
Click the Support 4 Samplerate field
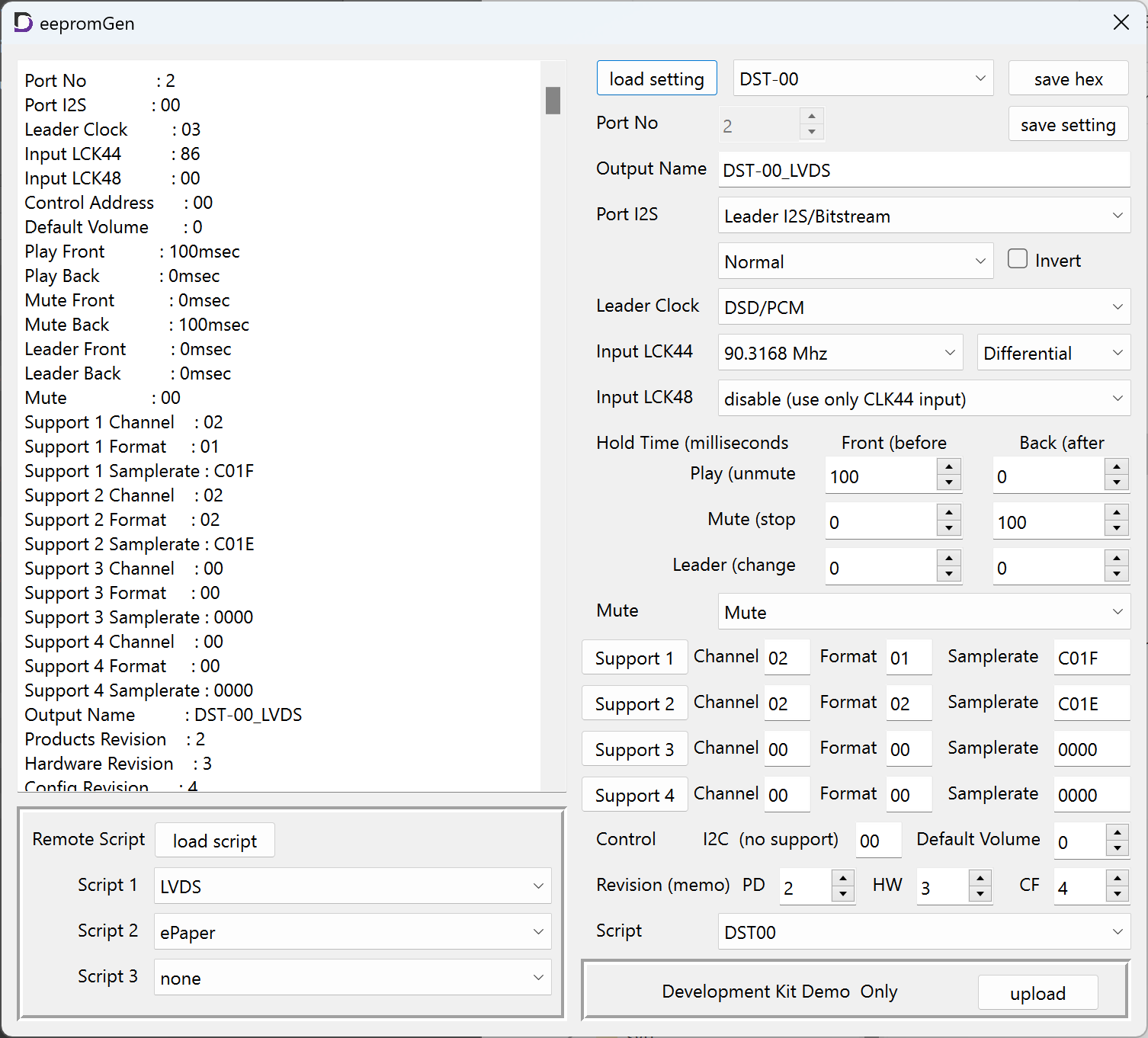tap(1092, 795)
